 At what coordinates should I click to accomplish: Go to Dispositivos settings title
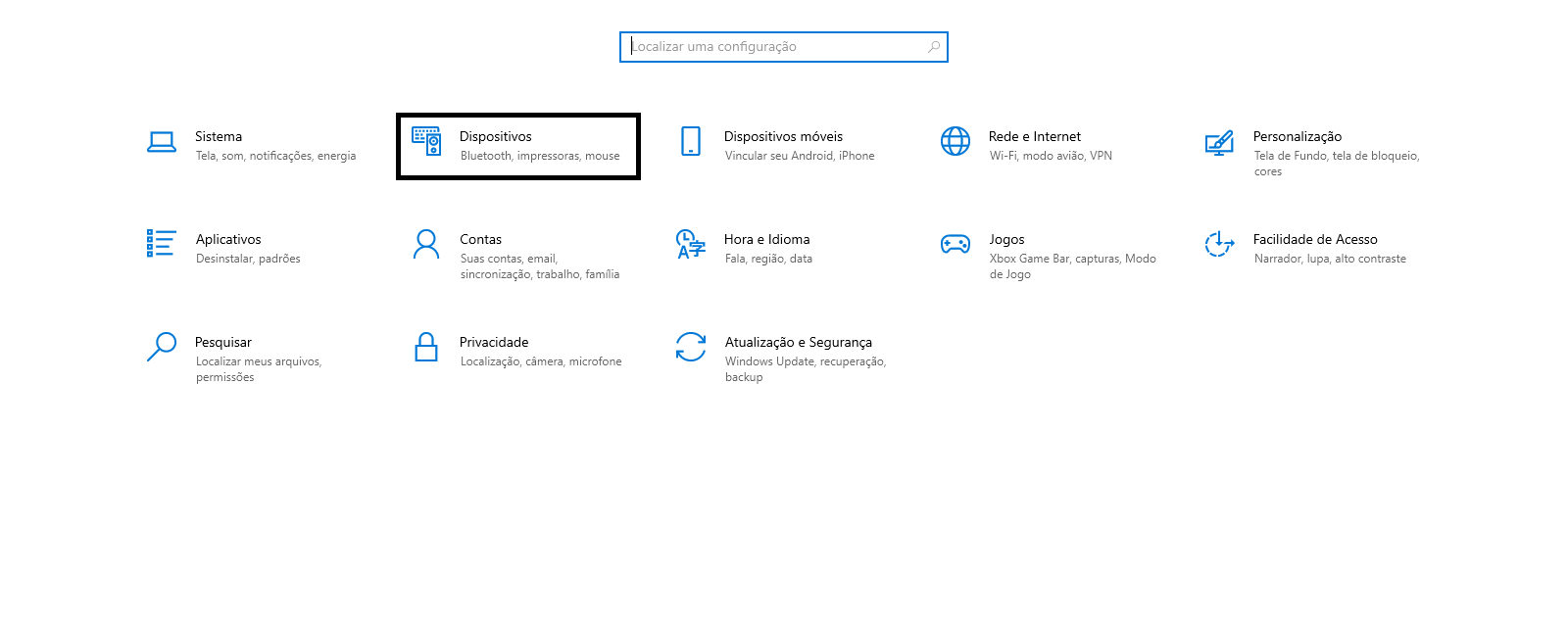coord(496,136)
